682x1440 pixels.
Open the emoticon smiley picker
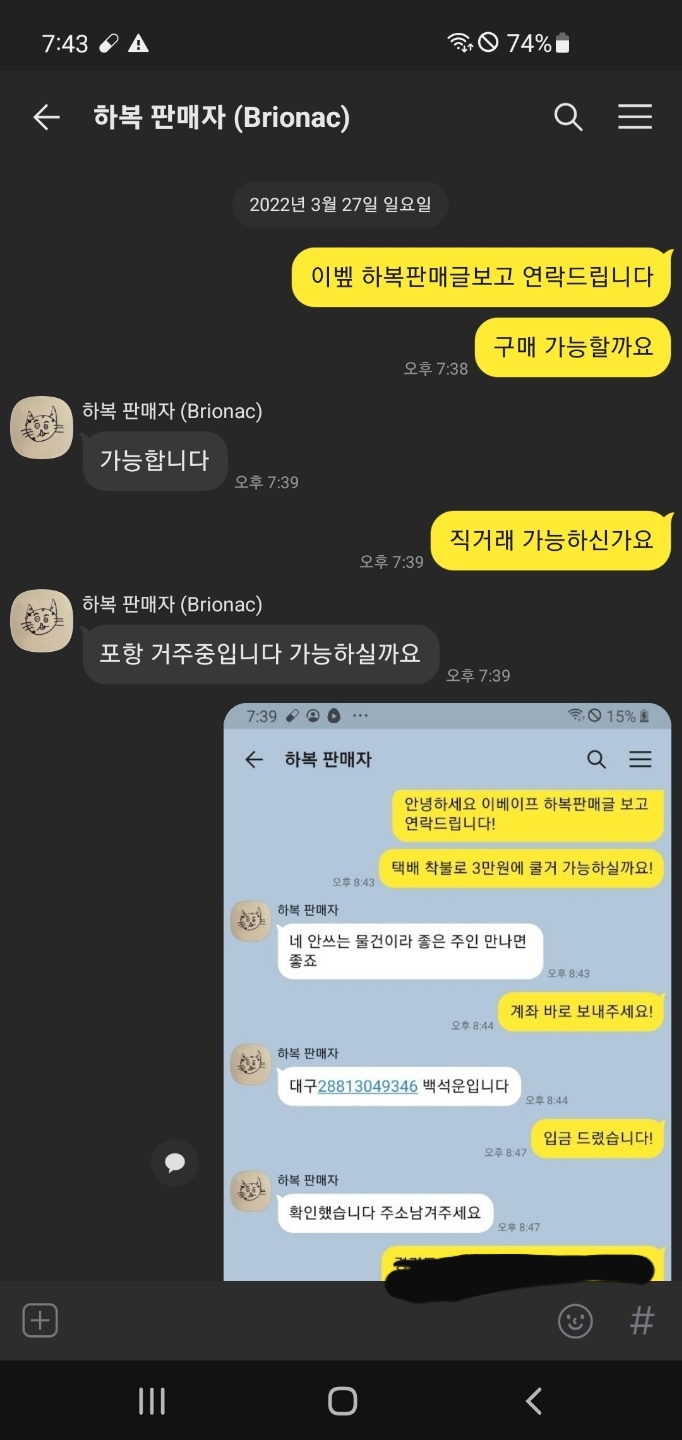575,1321
